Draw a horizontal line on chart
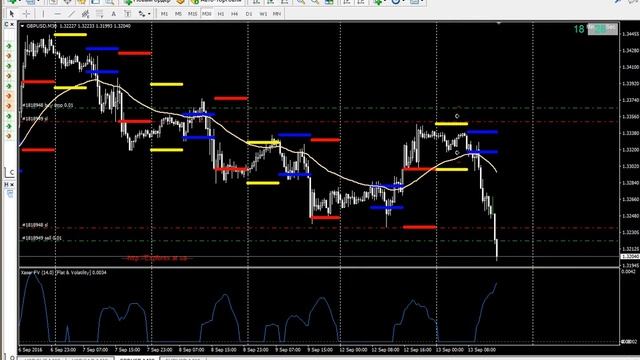 pyautogui.click(x=57, y=14)
